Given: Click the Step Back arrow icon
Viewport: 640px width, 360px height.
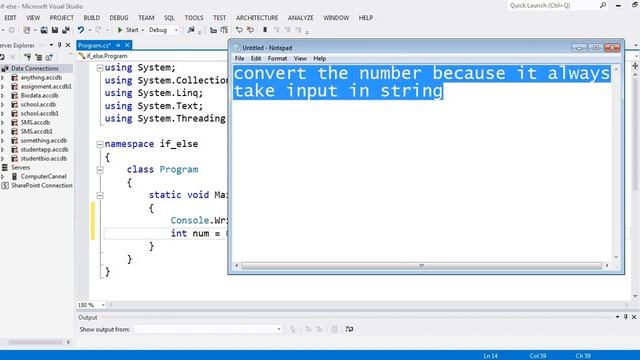Looking at the screenshot, I should (x=239, y=30).
